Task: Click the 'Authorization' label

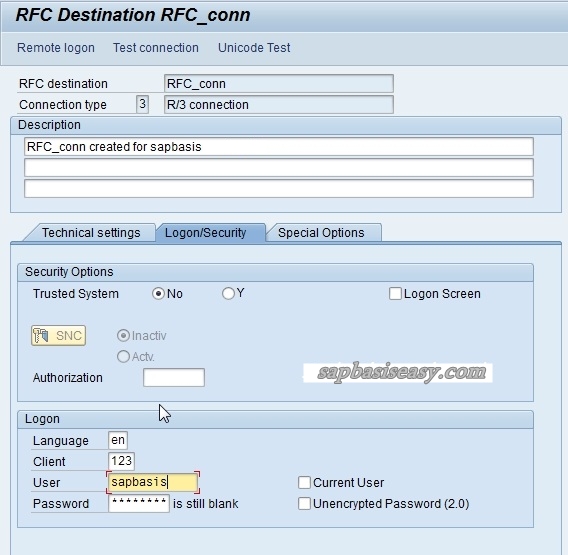Action: tap(68, 377)
